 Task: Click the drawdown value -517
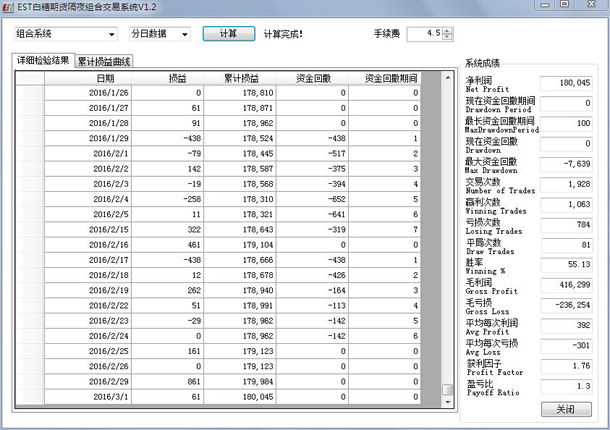312,154
